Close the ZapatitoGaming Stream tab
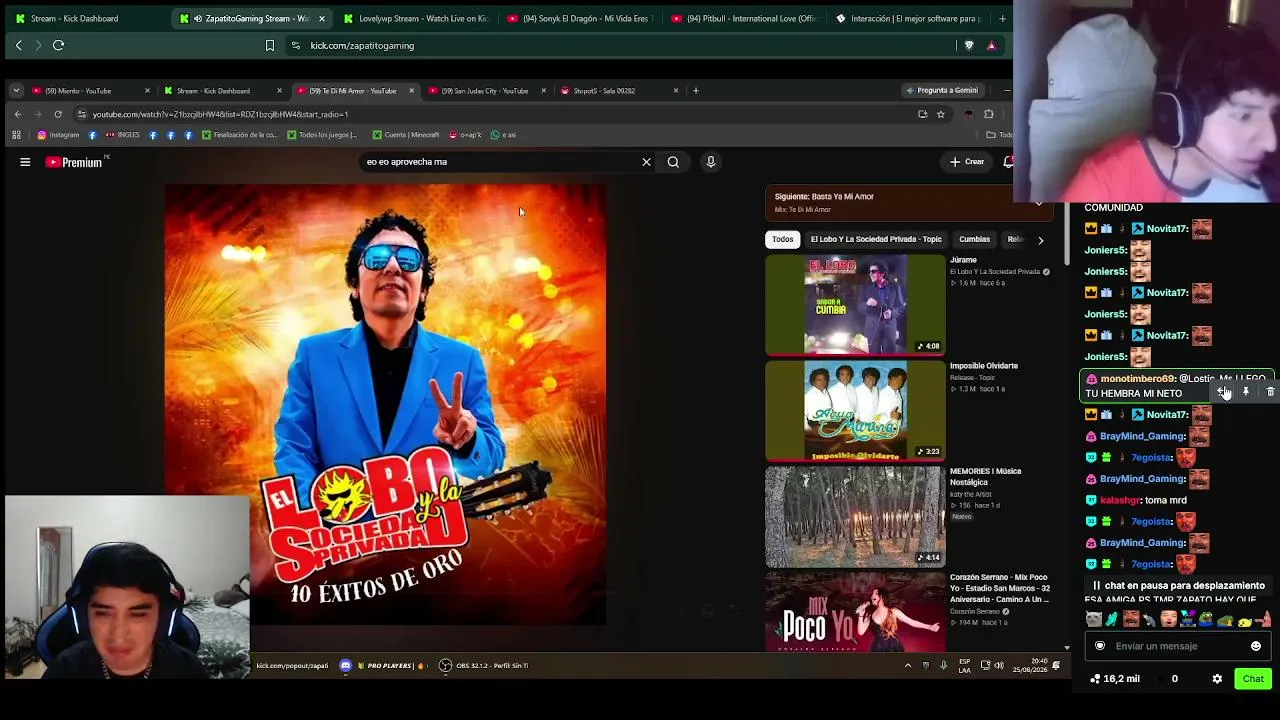 point(321,18)
